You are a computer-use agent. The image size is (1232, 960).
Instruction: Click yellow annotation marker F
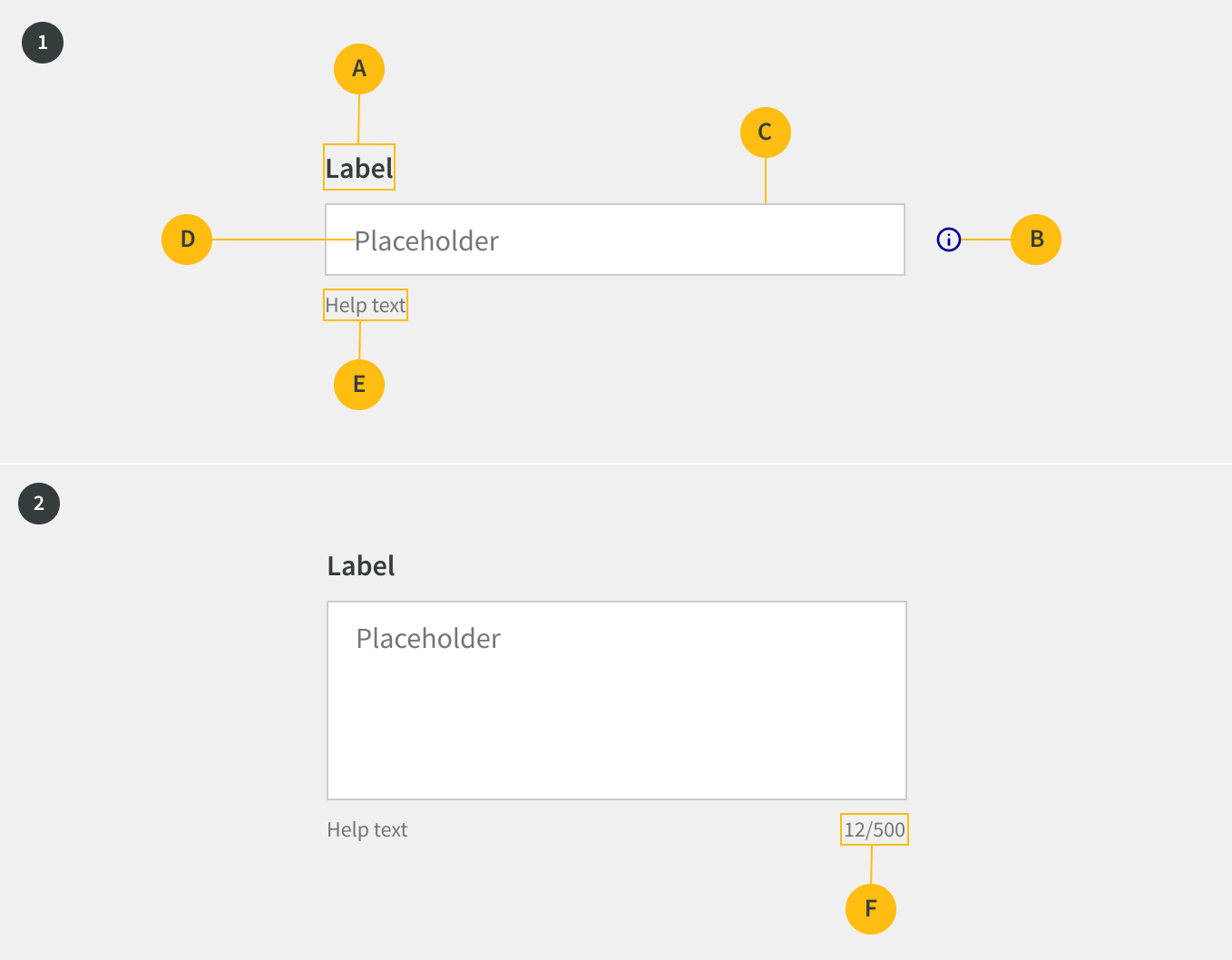871,909
